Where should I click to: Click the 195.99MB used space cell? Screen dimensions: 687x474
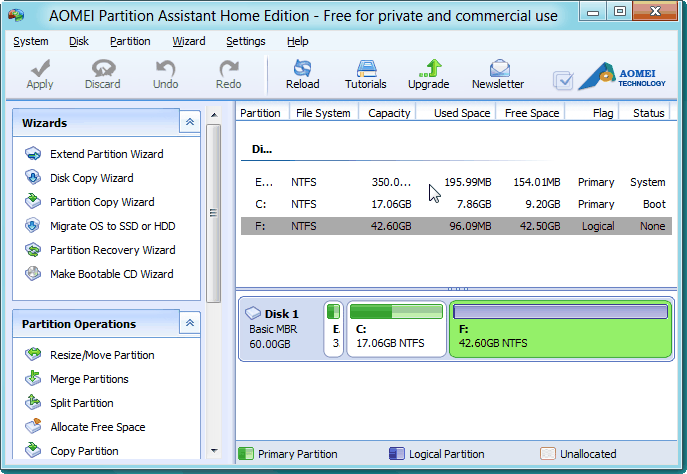click(x=468, y=182)
